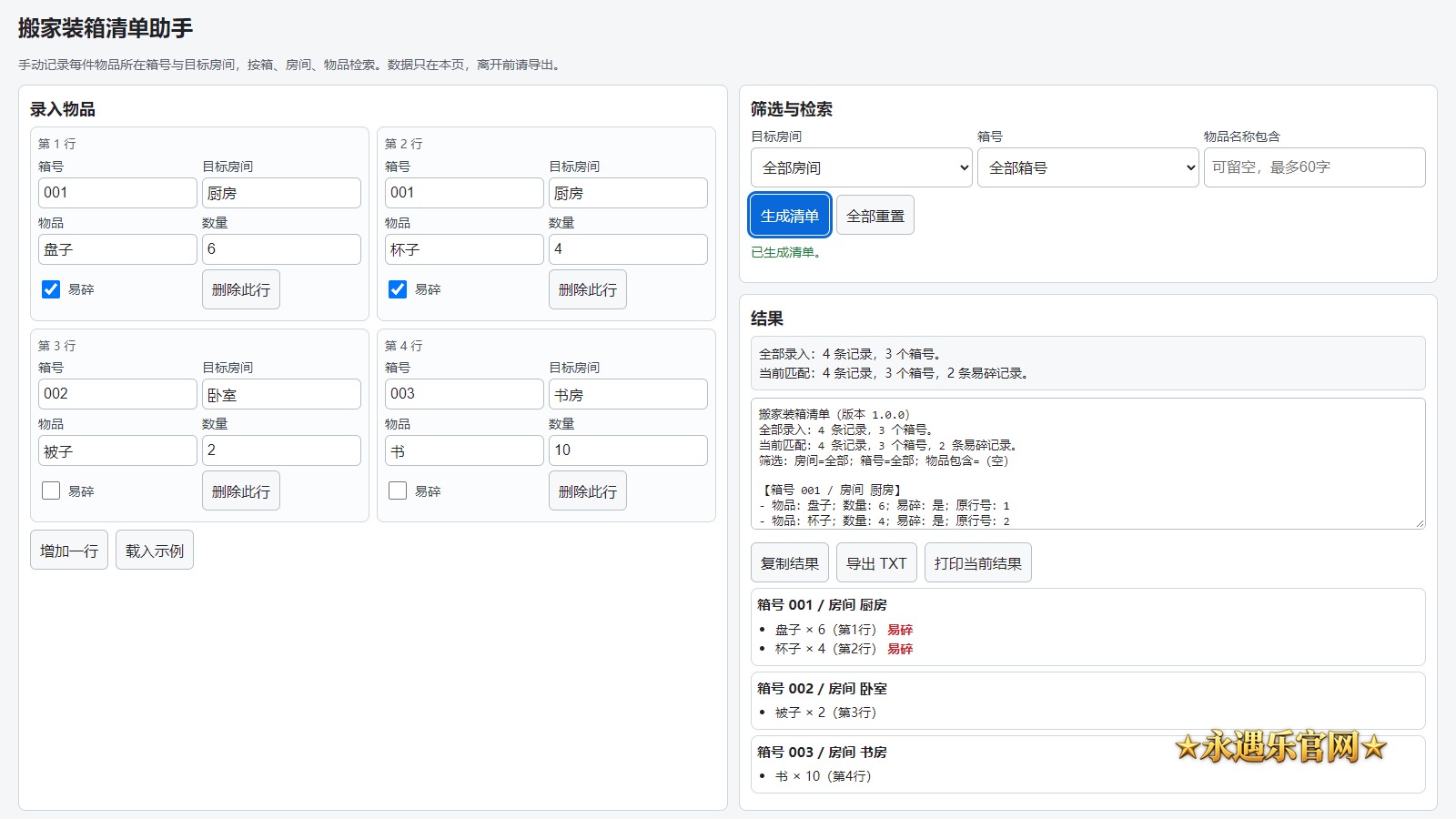Screen dimensions: 1456x819
Task: Click the 数量 field with value 4
Action: coord(628,249)
